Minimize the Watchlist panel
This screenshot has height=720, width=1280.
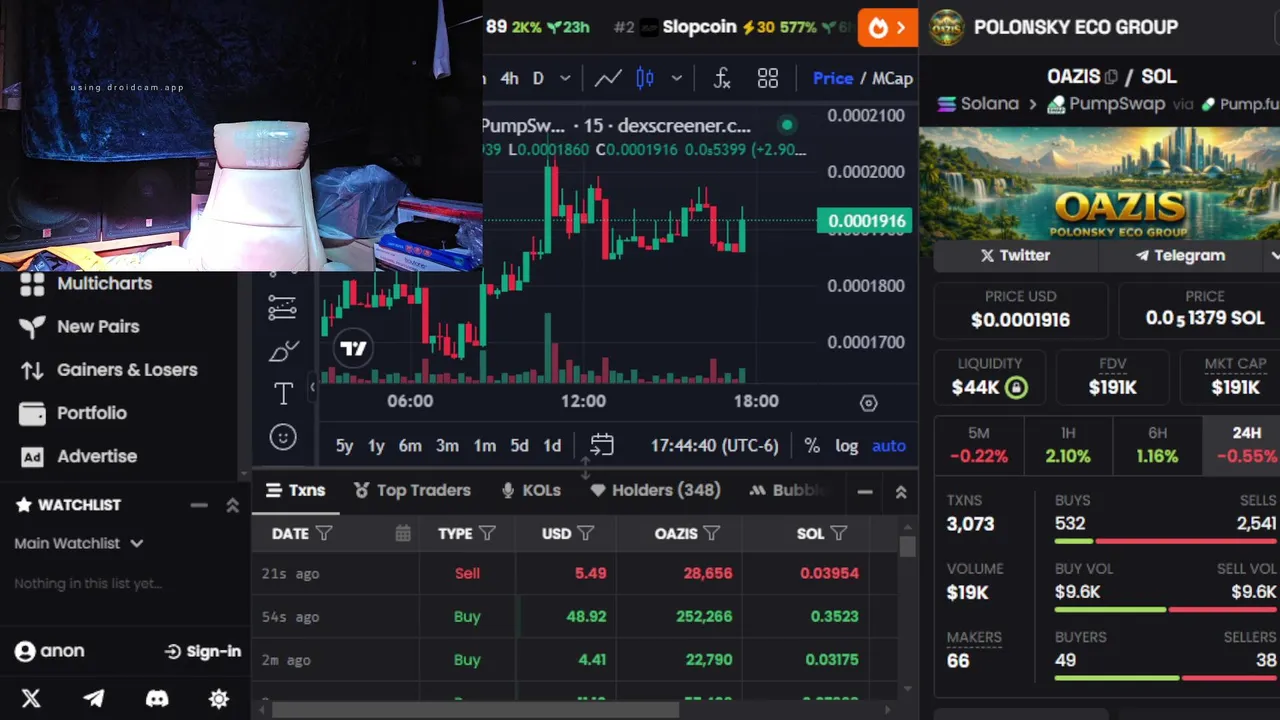click(x=198, y=505)
